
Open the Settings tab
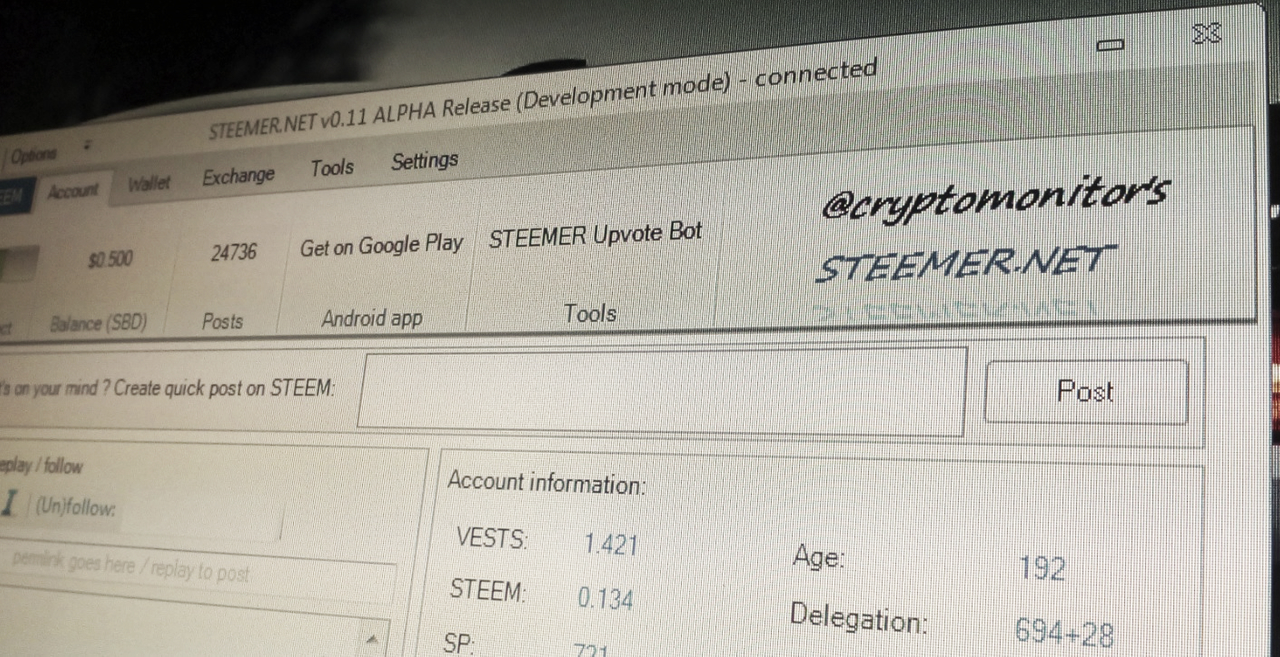pos(424,161)
